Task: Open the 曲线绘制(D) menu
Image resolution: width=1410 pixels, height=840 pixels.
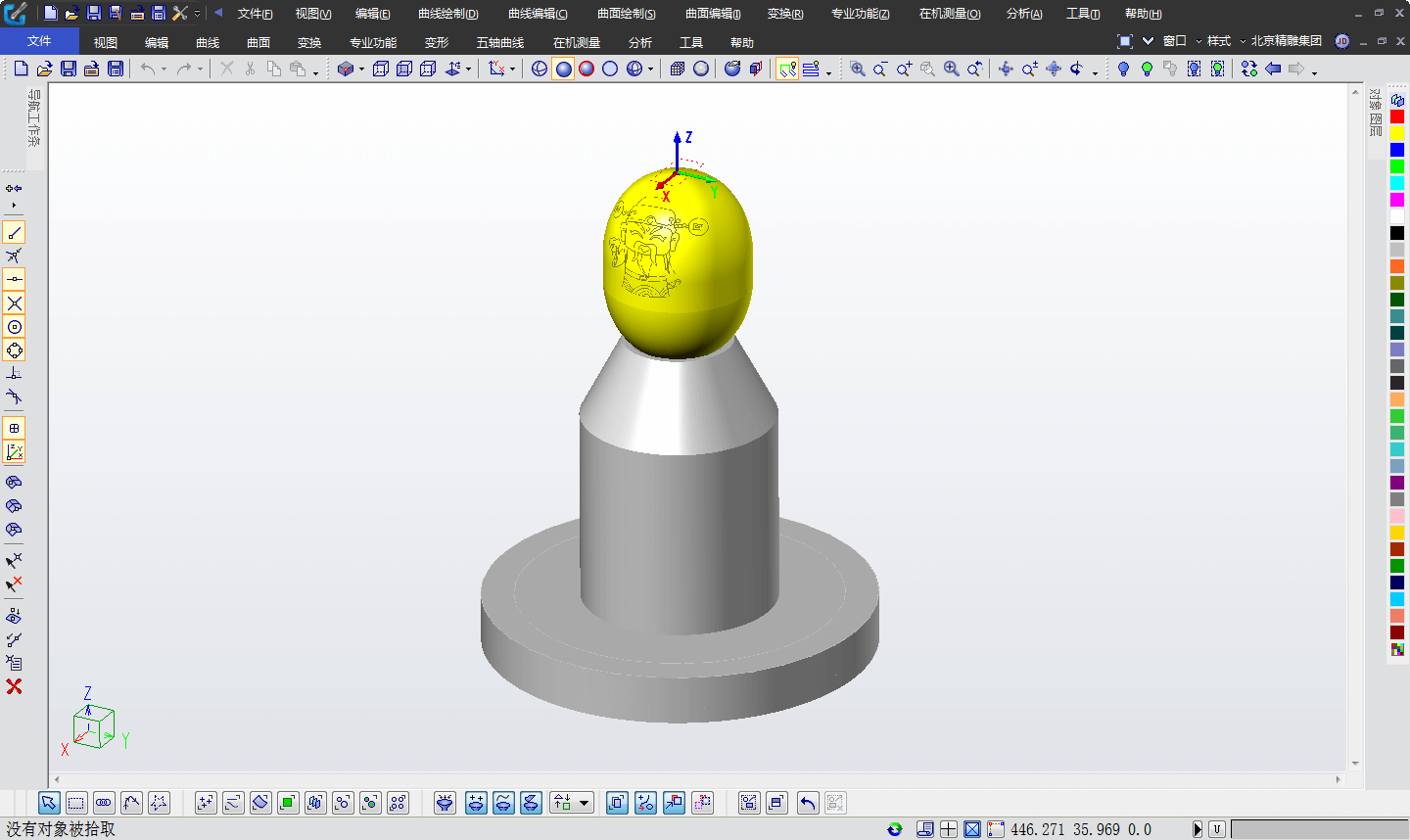Action: 448,14
